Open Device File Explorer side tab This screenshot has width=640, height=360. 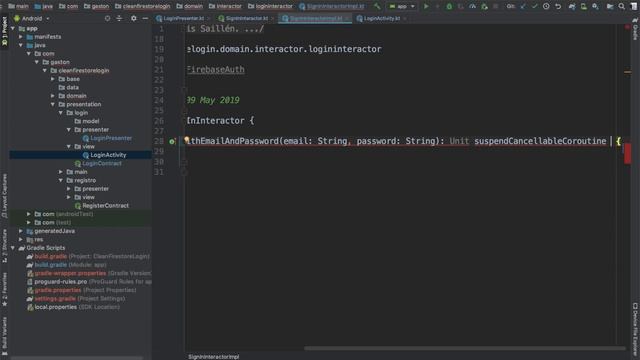(635, 329)
